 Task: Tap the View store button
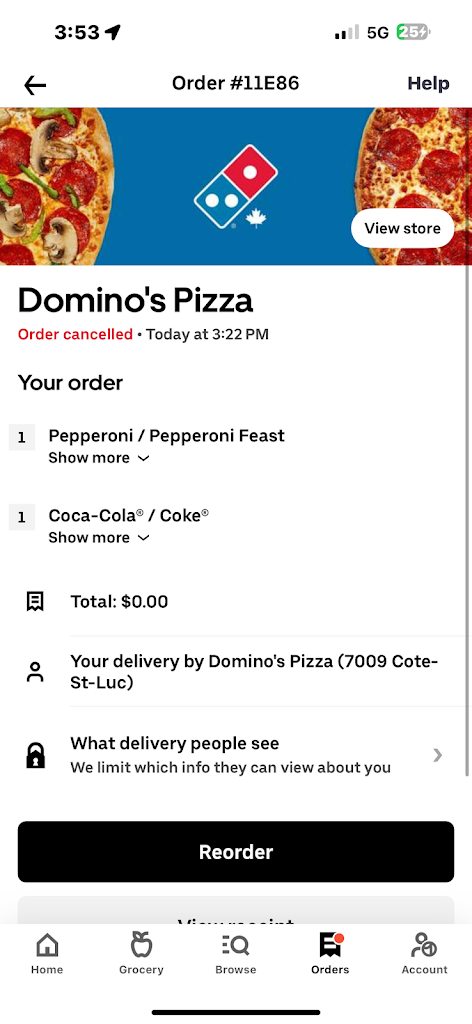(x=402, y=229)
